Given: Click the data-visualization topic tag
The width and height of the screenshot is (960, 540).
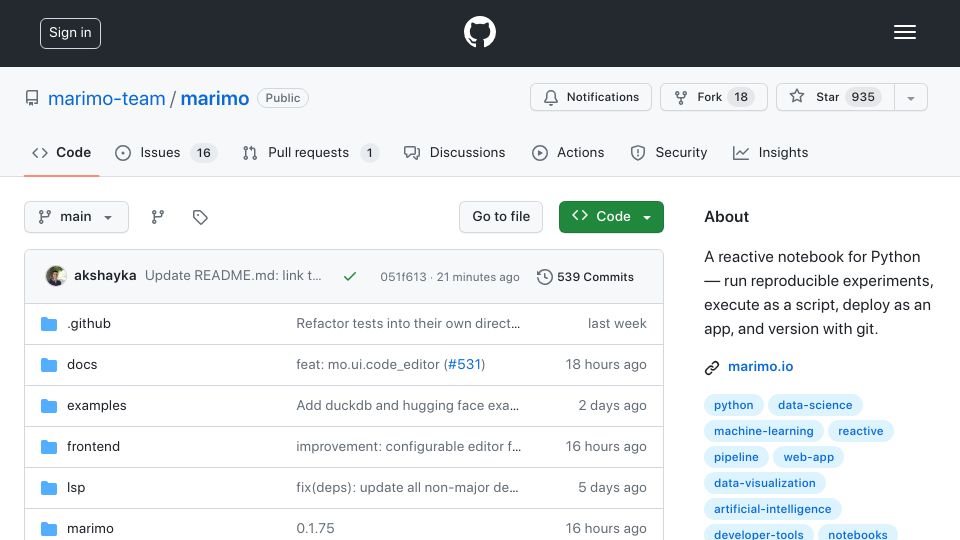Looking at the screenshot, I should [x=765, y=483].
